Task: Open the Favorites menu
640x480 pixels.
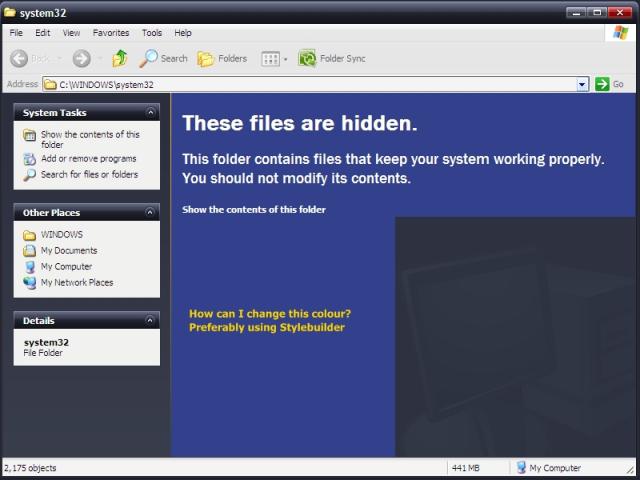Action: click(111, 33)
